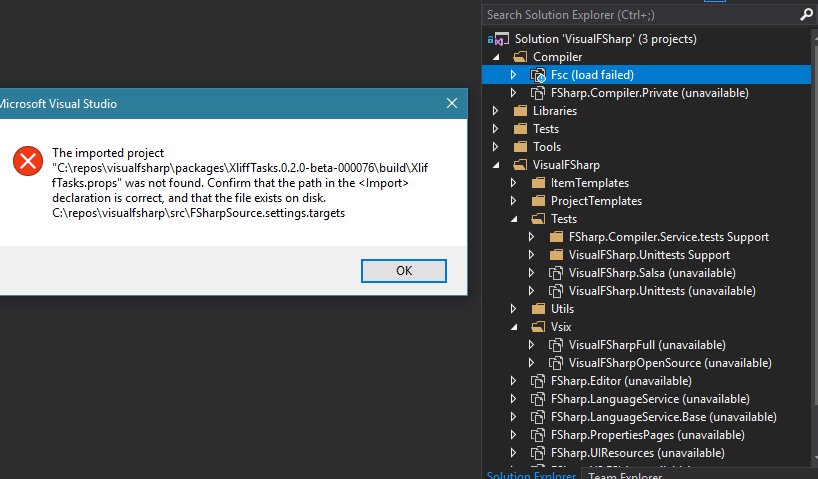Screen dimensions: 818x479
Task: Click the VisualFSharp open folder icon
Action: click(x=520, y=165)
